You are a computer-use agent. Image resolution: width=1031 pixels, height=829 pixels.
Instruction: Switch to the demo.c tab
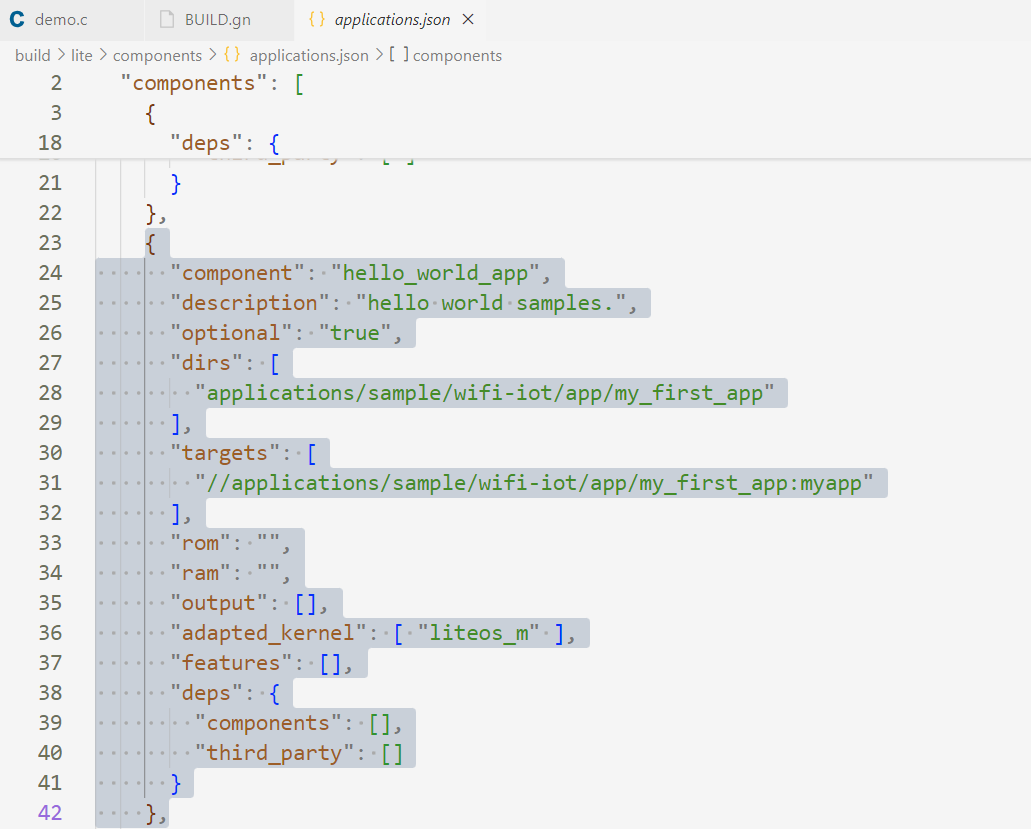click(60, 20)
